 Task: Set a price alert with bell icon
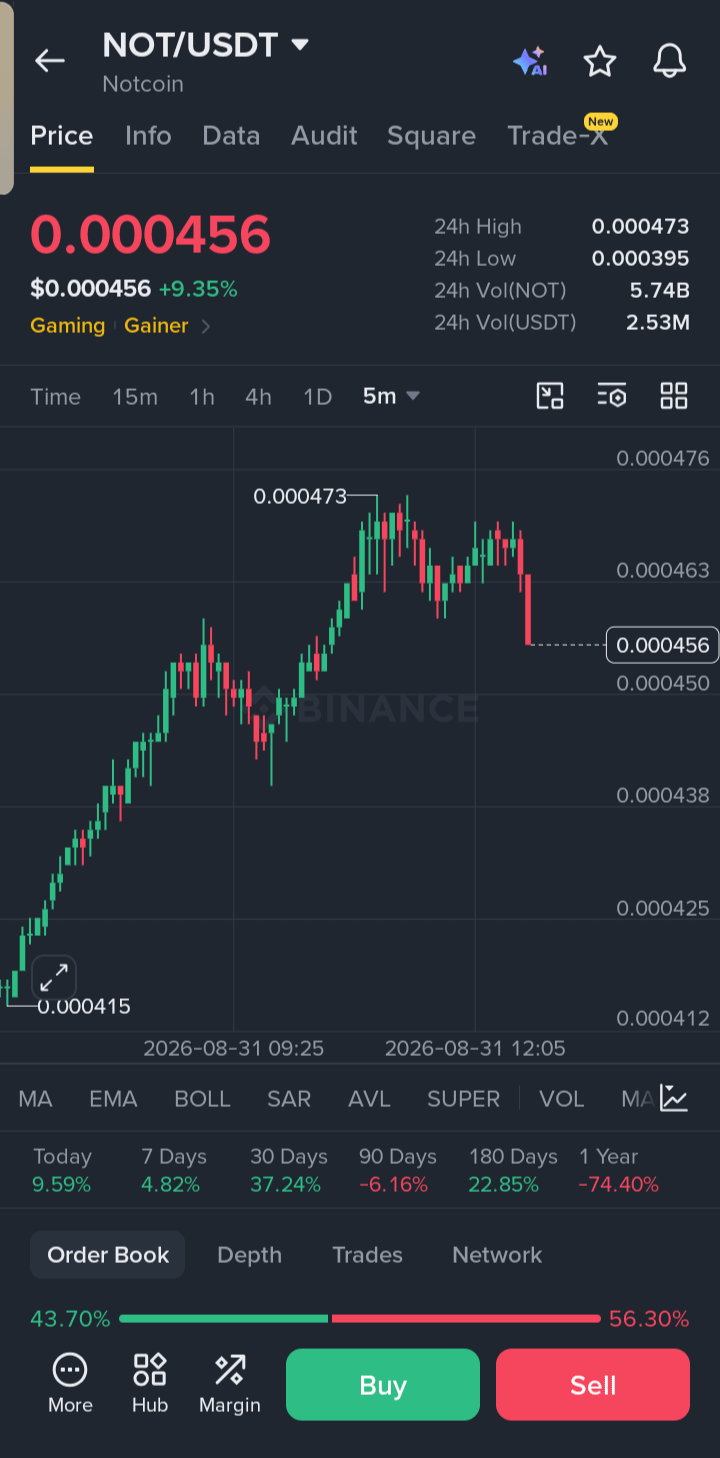(670, 61)
